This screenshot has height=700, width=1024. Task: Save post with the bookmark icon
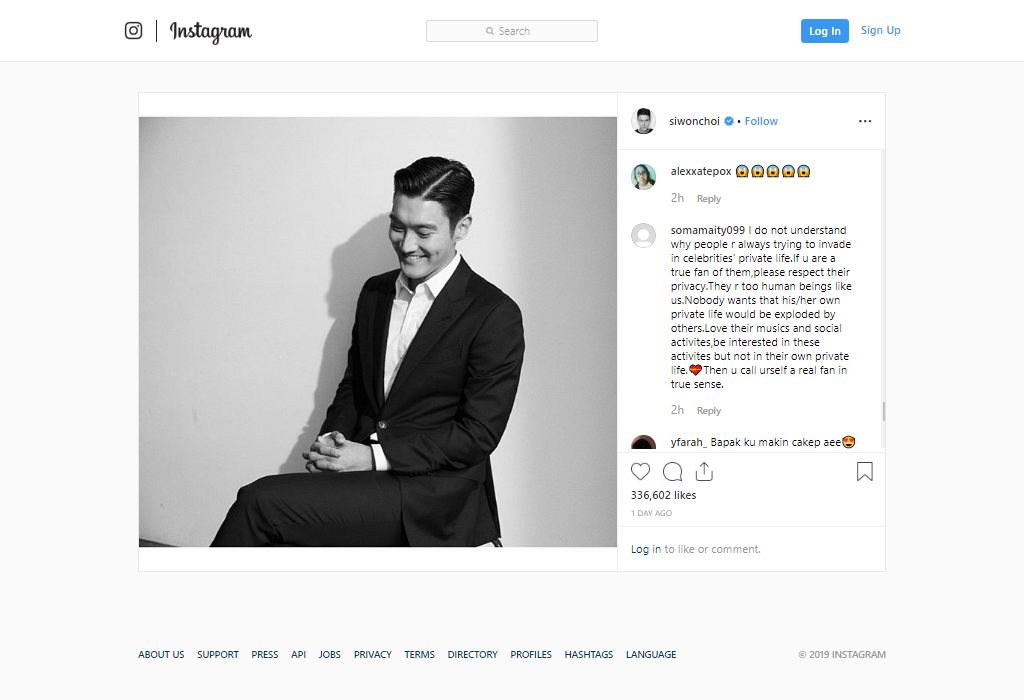point(865,471)
